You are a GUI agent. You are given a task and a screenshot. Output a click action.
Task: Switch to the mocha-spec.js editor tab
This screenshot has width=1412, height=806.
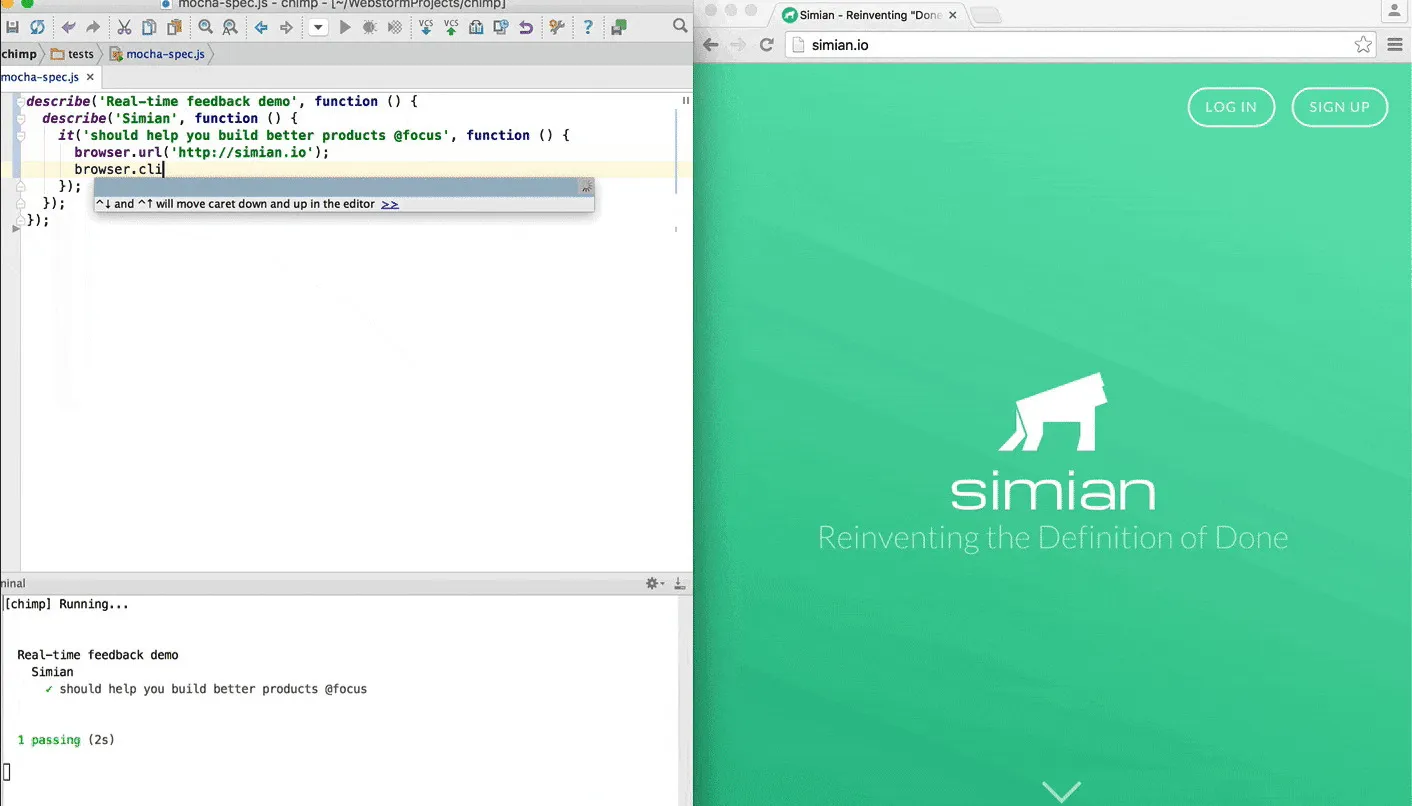click(41, 76)
